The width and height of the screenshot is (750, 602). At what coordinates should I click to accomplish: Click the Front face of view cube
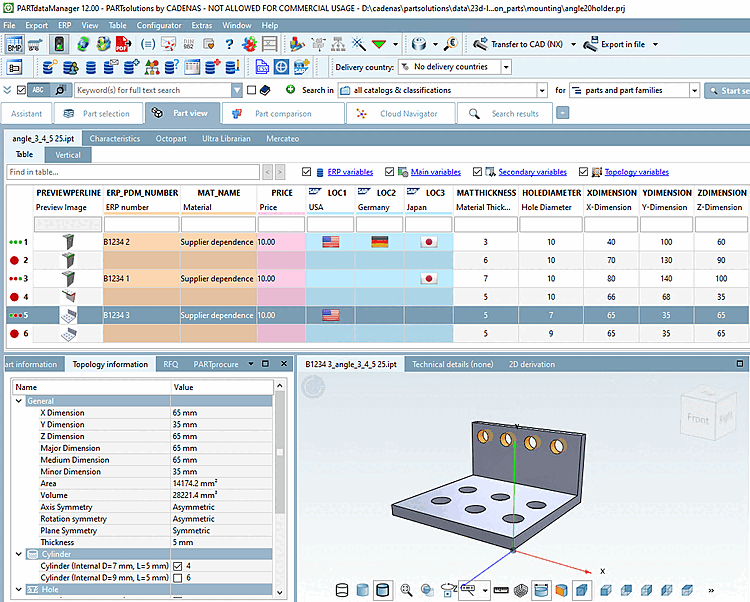pyautogui.click(x=699, y=419)
